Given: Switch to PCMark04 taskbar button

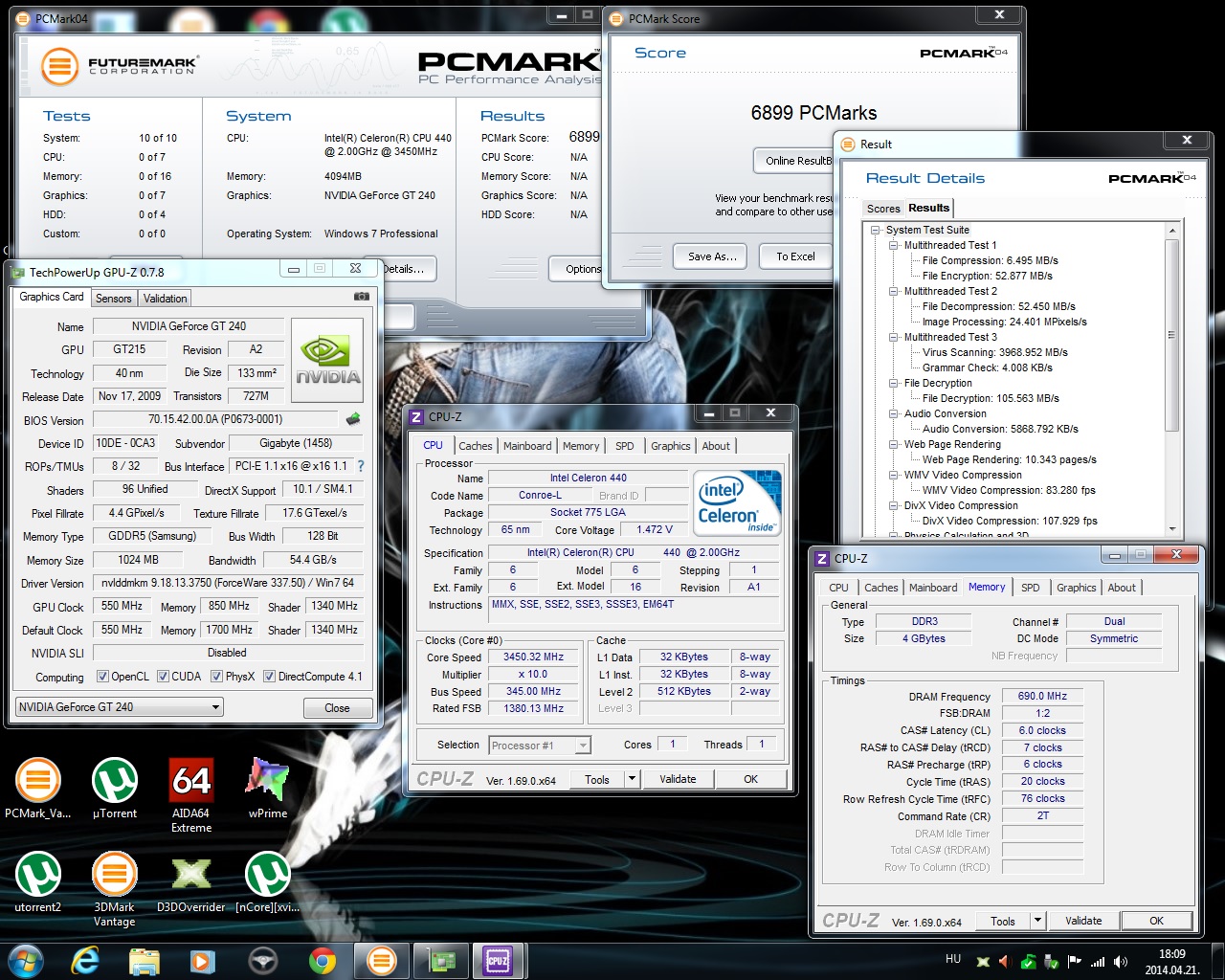Looking at the screenshot, I should pos(381,961).
